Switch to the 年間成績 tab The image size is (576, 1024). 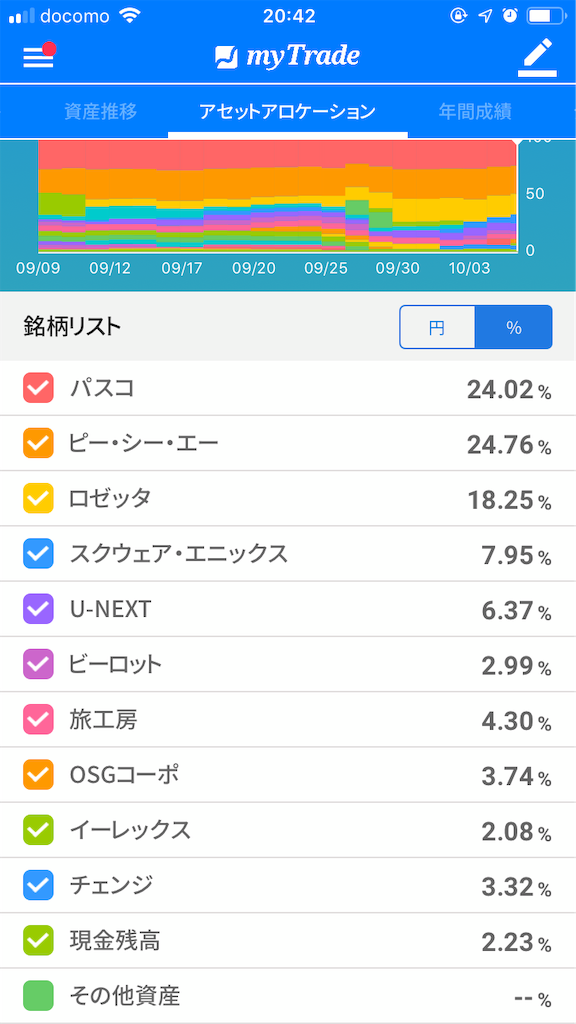point(478,112)
